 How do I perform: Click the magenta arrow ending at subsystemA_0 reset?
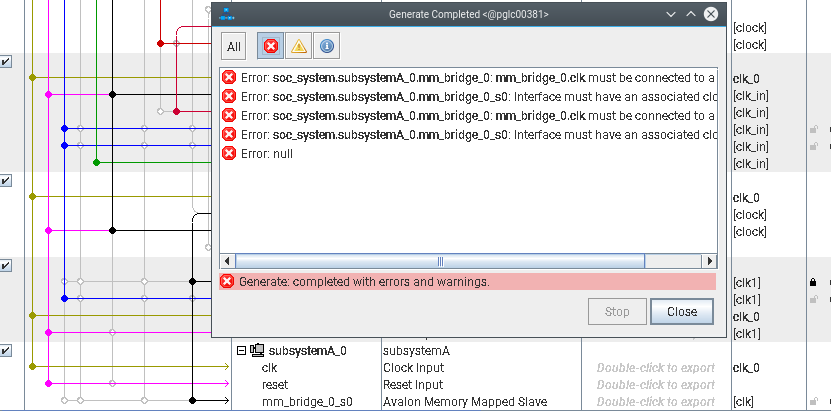[x=226, y=383]
